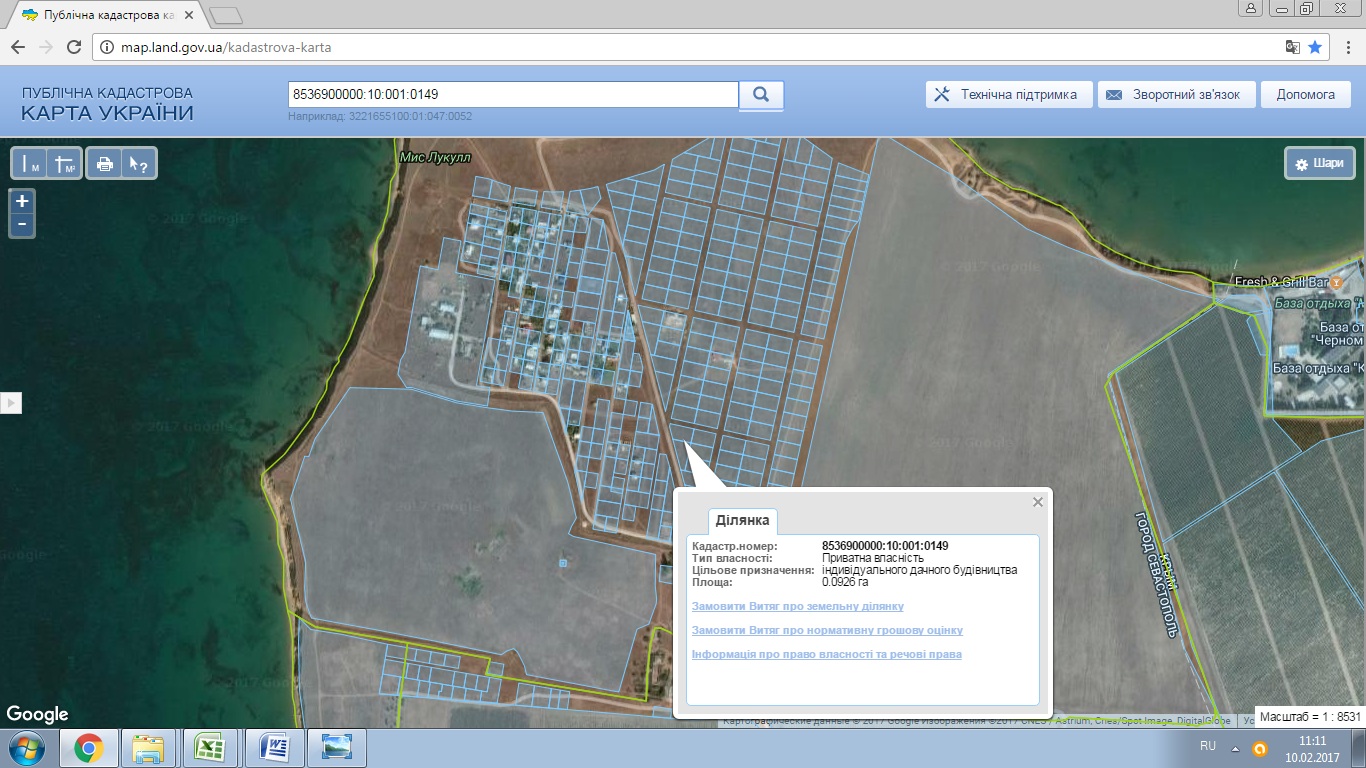Click the magnifier search button
Viewport: 1366px width, 768px height.
(761, 95)
